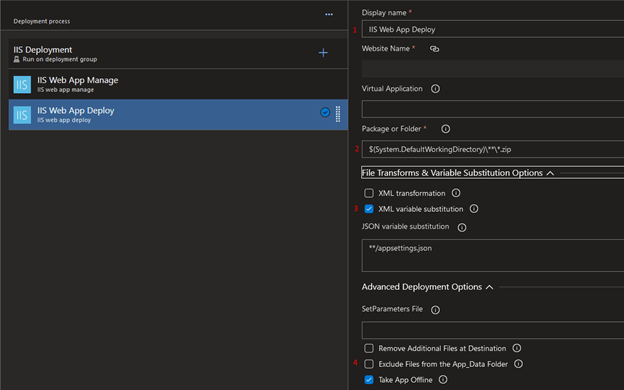The height and width of the screenshot is (390, 624).
Task: Show info for Remove Additional Files at Destination
Action: click(517, 348)
